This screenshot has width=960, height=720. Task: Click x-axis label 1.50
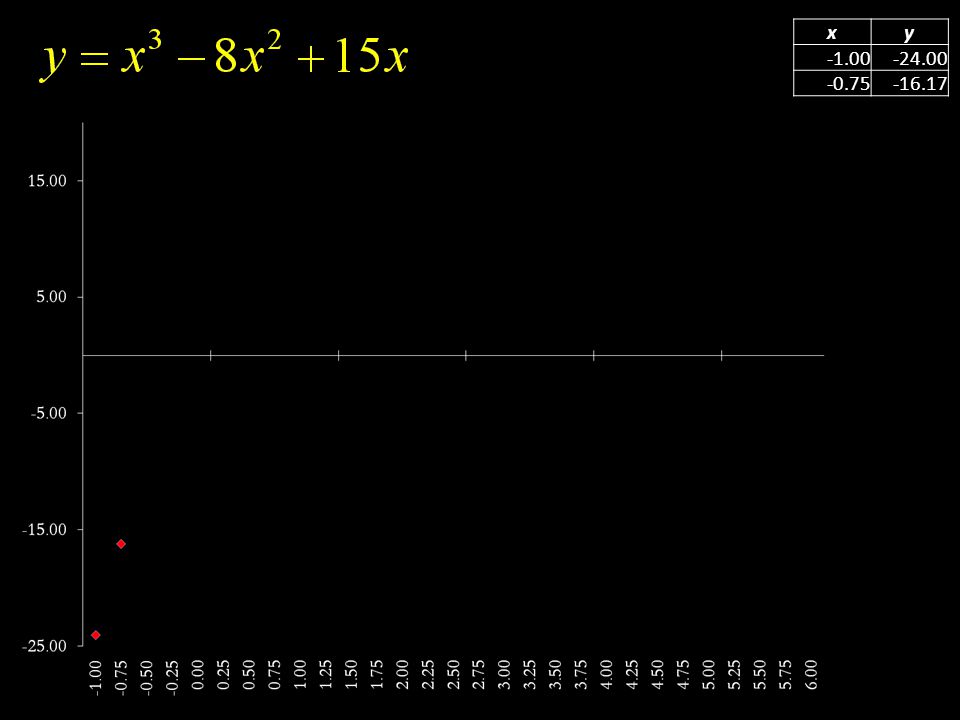pos(351,674)
